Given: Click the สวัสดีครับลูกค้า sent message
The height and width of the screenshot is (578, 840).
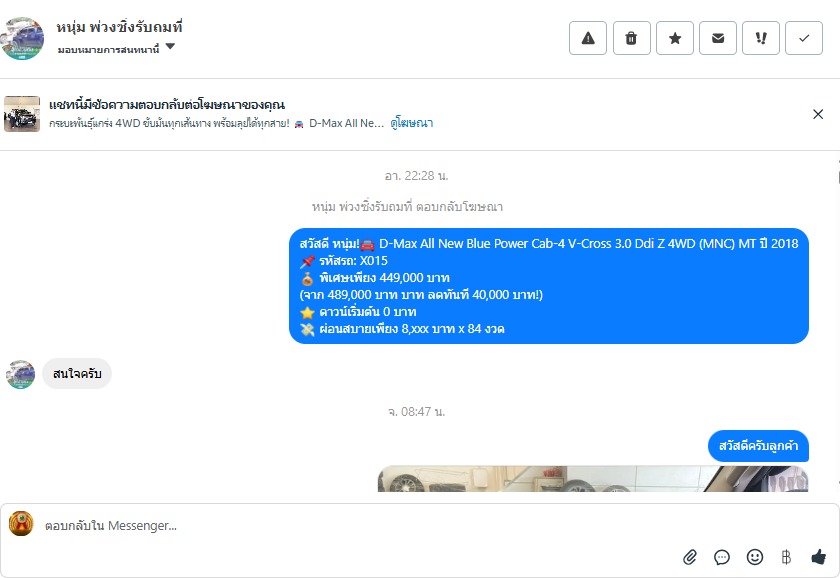Looking at the screenshot, I should 758,446.
